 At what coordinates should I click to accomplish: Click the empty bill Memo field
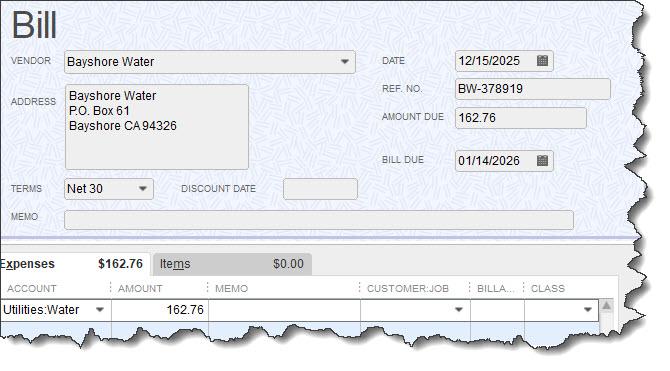[x=319, y=220]
